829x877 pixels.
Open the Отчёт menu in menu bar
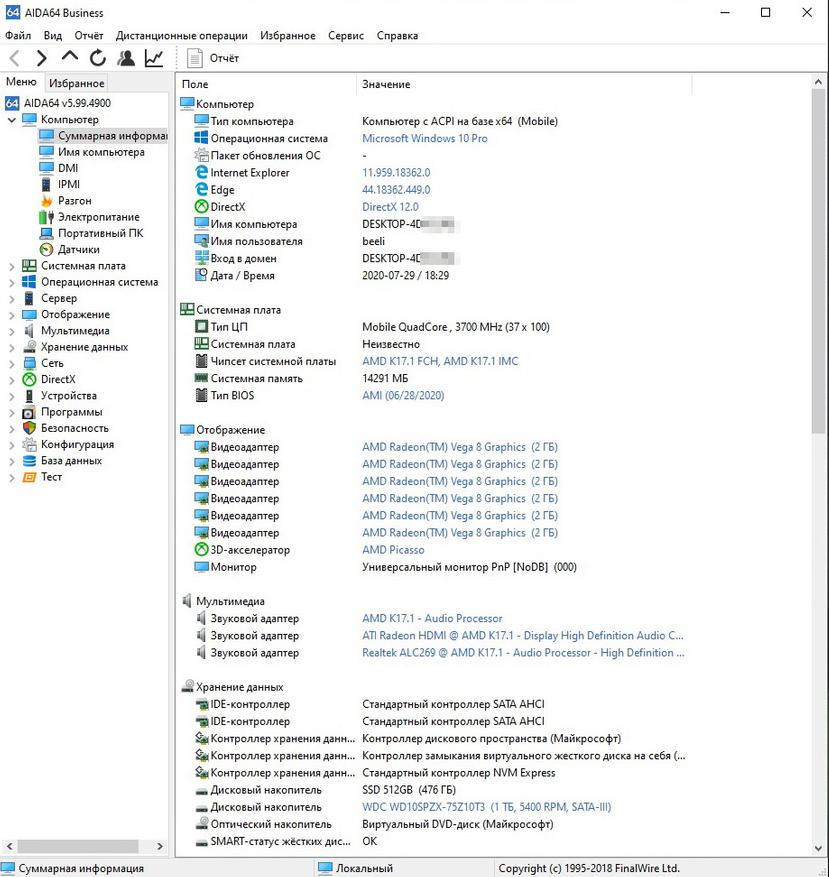[x=89, y=35]
